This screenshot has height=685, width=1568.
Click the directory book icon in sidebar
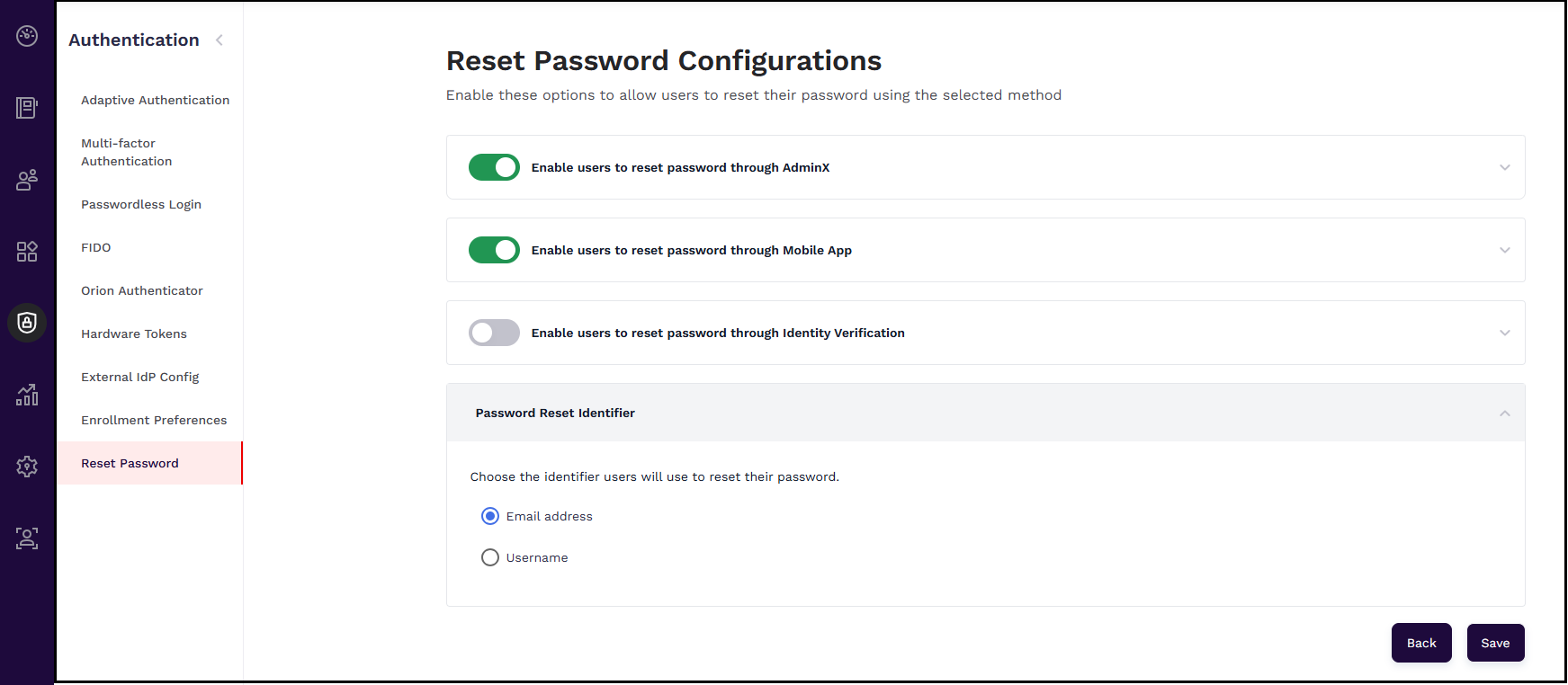pyautogui.click(x=27, y=108)
